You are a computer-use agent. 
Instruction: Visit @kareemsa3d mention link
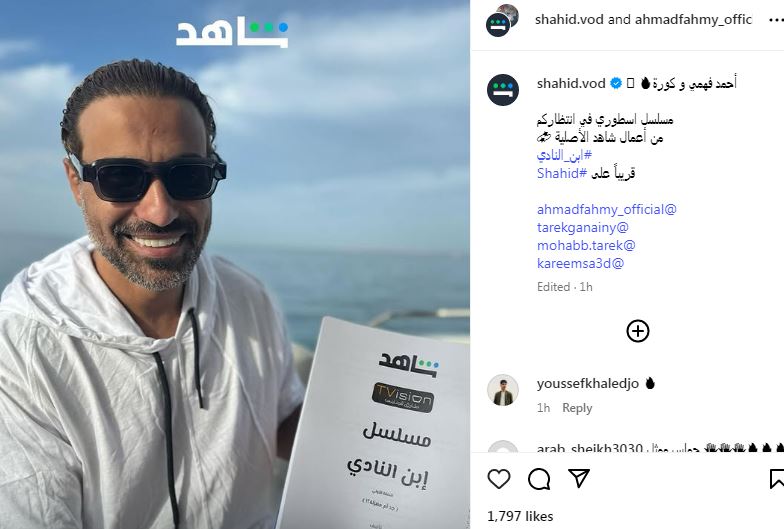coord(580,263)
